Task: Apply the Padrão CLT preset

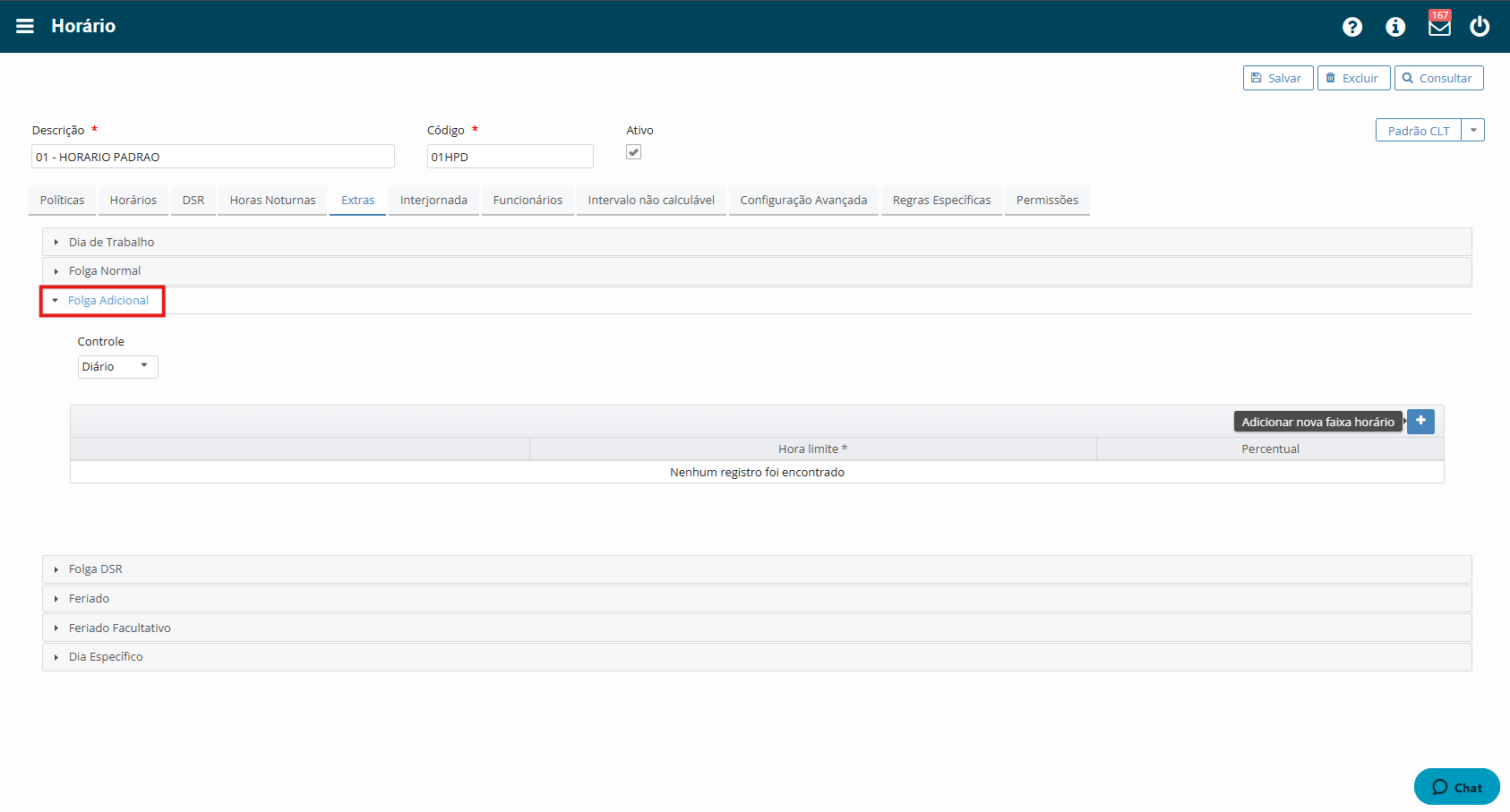Action: coord(1419,130)
